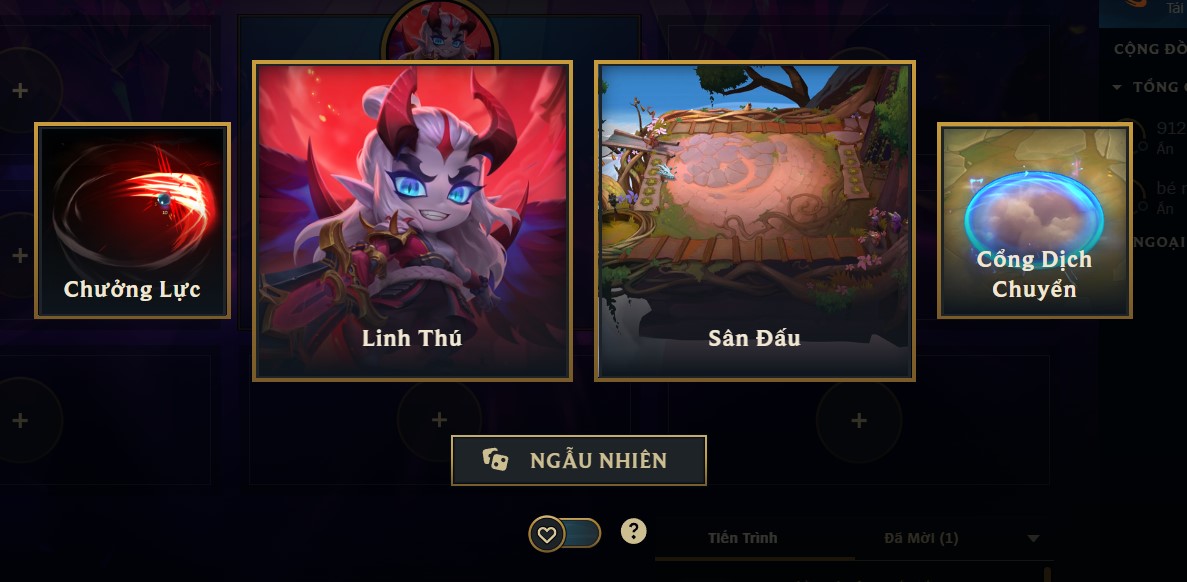Click the plus icon at the bottom-left slot
The width and height of the screenshot is (1187, 582).
point(20,420)
